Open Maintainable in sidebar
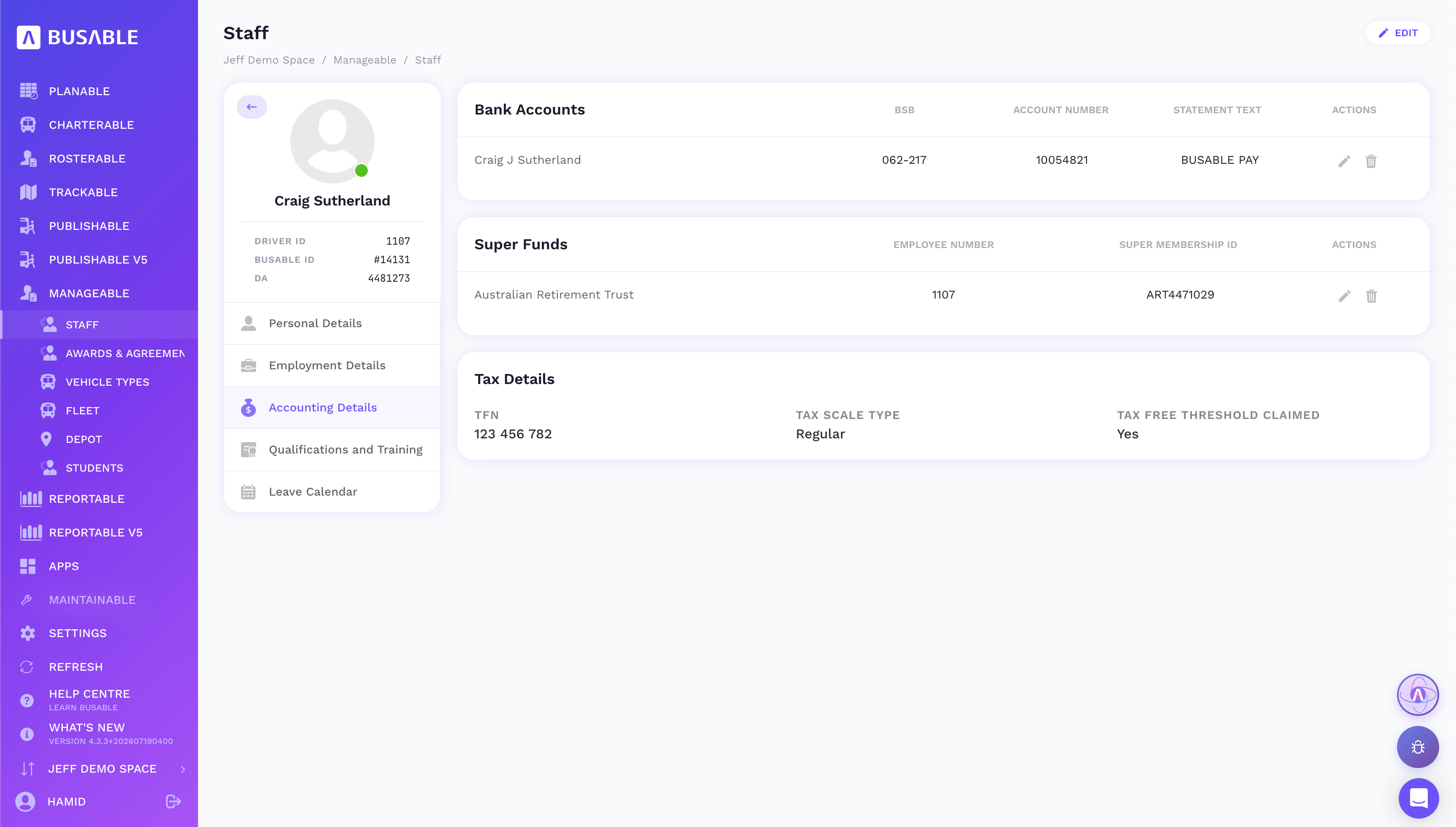Viewport: 1456px width, 827px height. (99, 600)
